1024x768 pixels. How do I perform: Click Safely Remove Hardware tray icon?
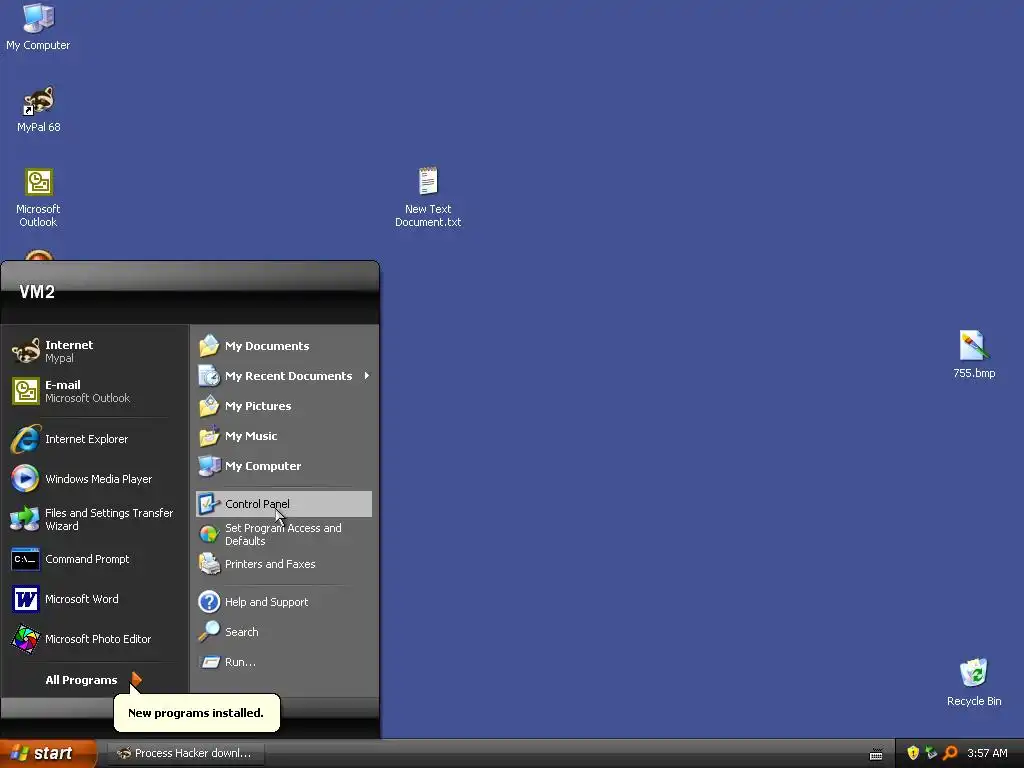pyautogui.click(x=931, y=753)
